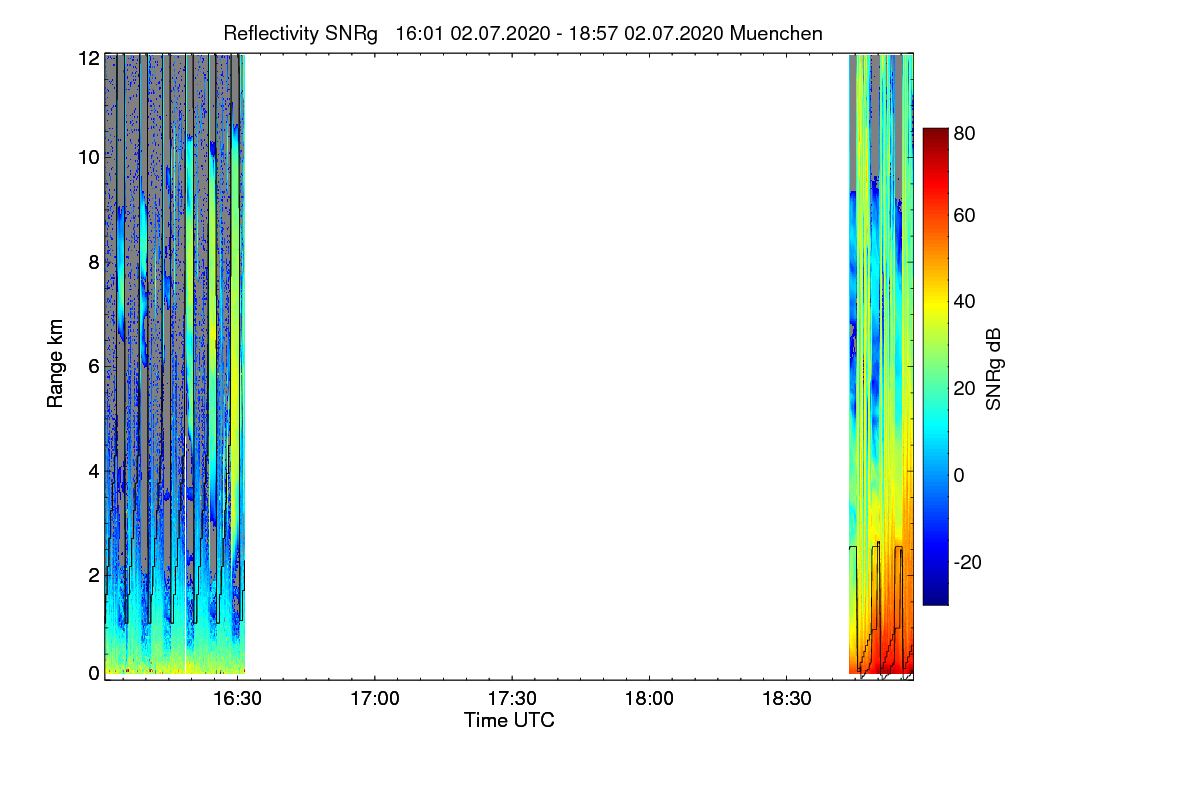Click the "SNRg dB" colorbar label

pyautogui.click(x=993, y=368)
